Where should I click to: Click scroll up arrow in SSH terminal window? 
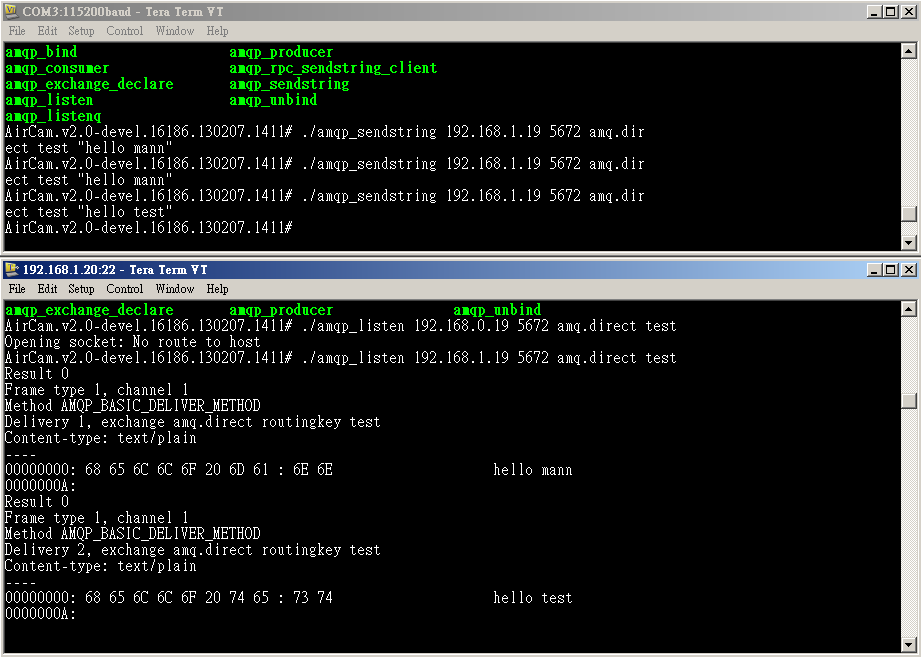[908, 309]
